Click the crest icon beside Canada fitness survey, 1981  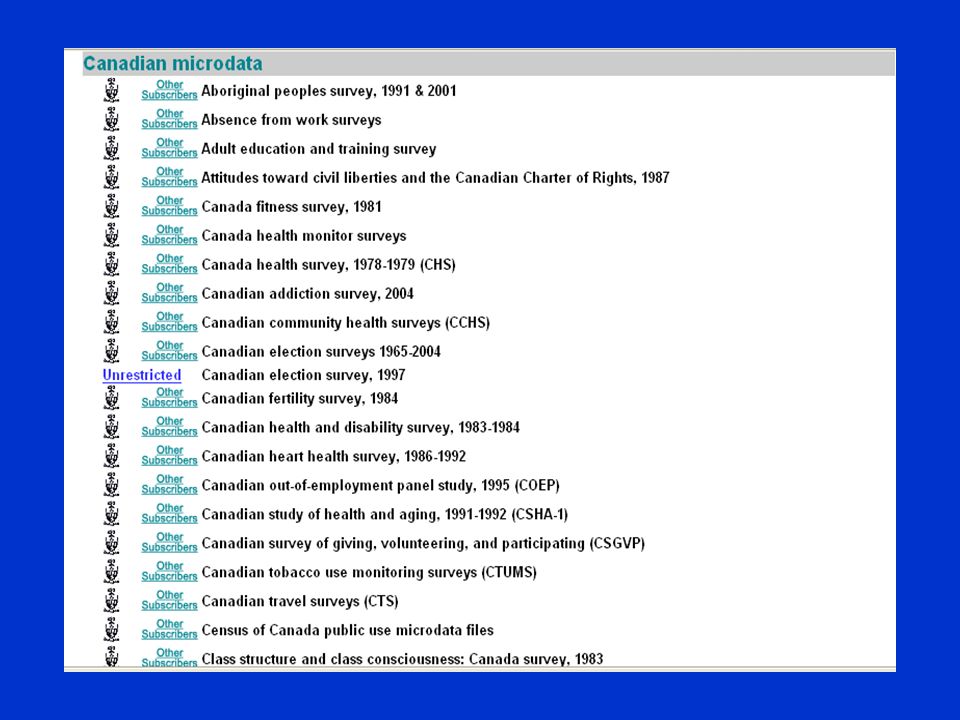111,206
